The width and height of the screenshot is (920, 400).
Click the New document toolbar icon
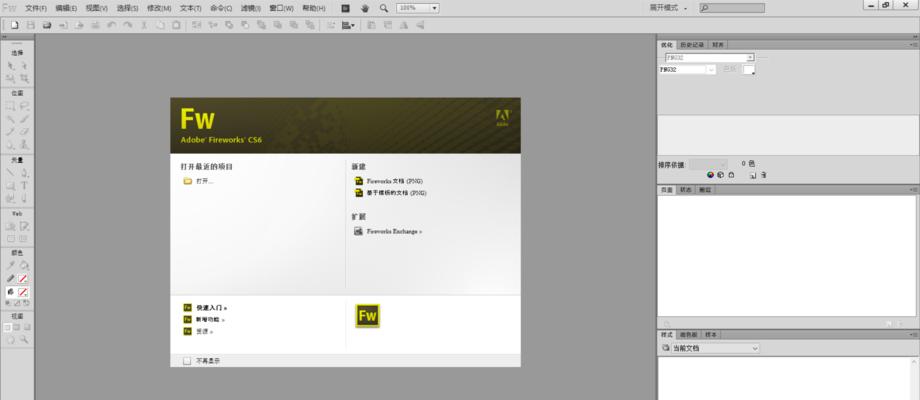point(14,25)
